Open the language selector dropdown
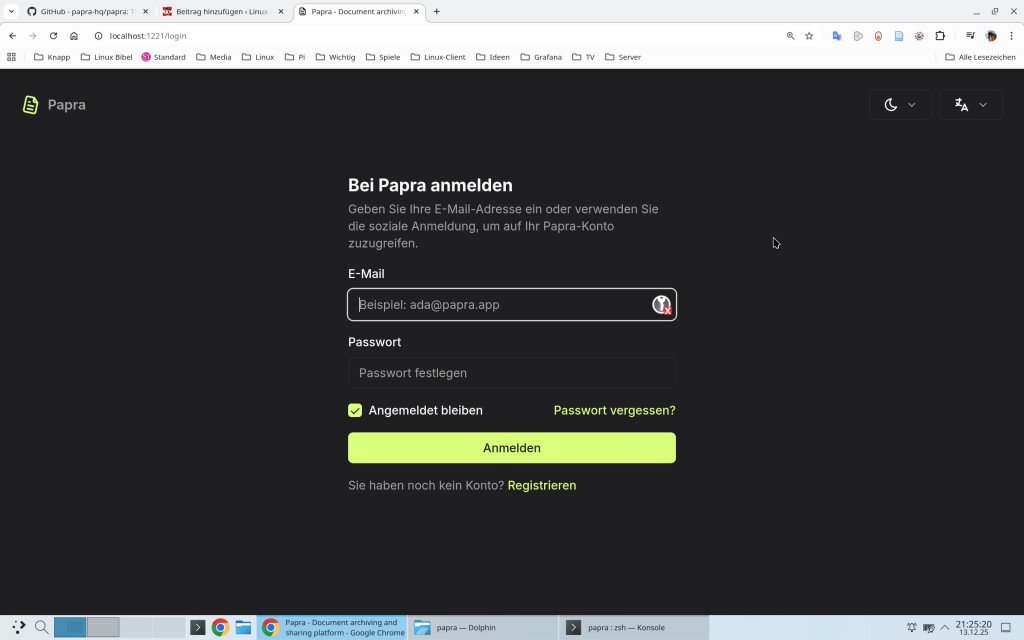 click(x=971, y=105)
